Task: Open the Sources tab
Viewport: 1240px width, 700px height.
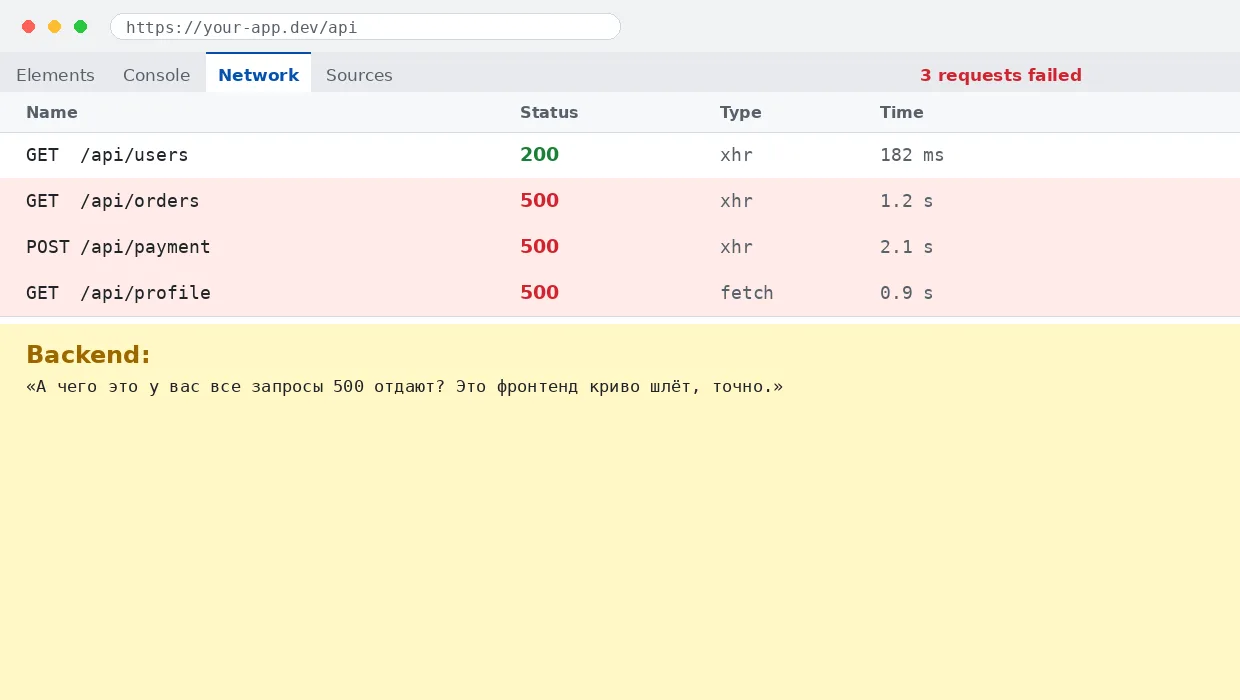Action: pyautogui.click(x=359, y=75)
